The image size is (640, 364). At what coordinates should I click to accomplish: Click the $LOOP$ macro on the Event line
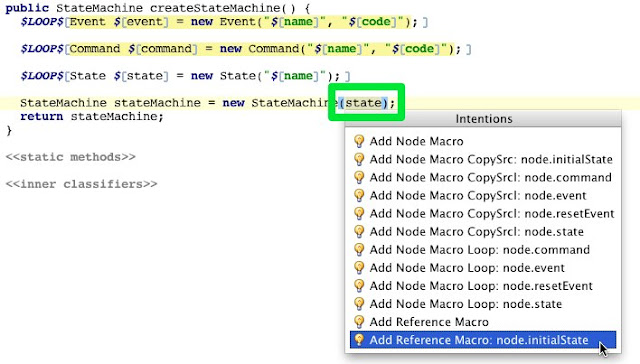42,22
